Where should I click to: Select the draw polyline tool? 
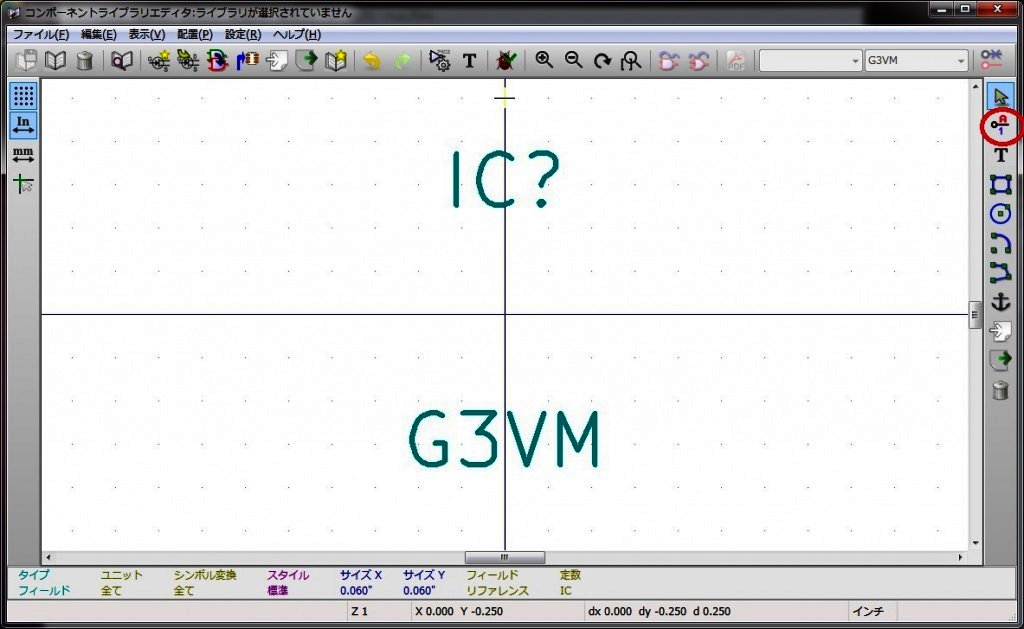[x=1000, y=272]
